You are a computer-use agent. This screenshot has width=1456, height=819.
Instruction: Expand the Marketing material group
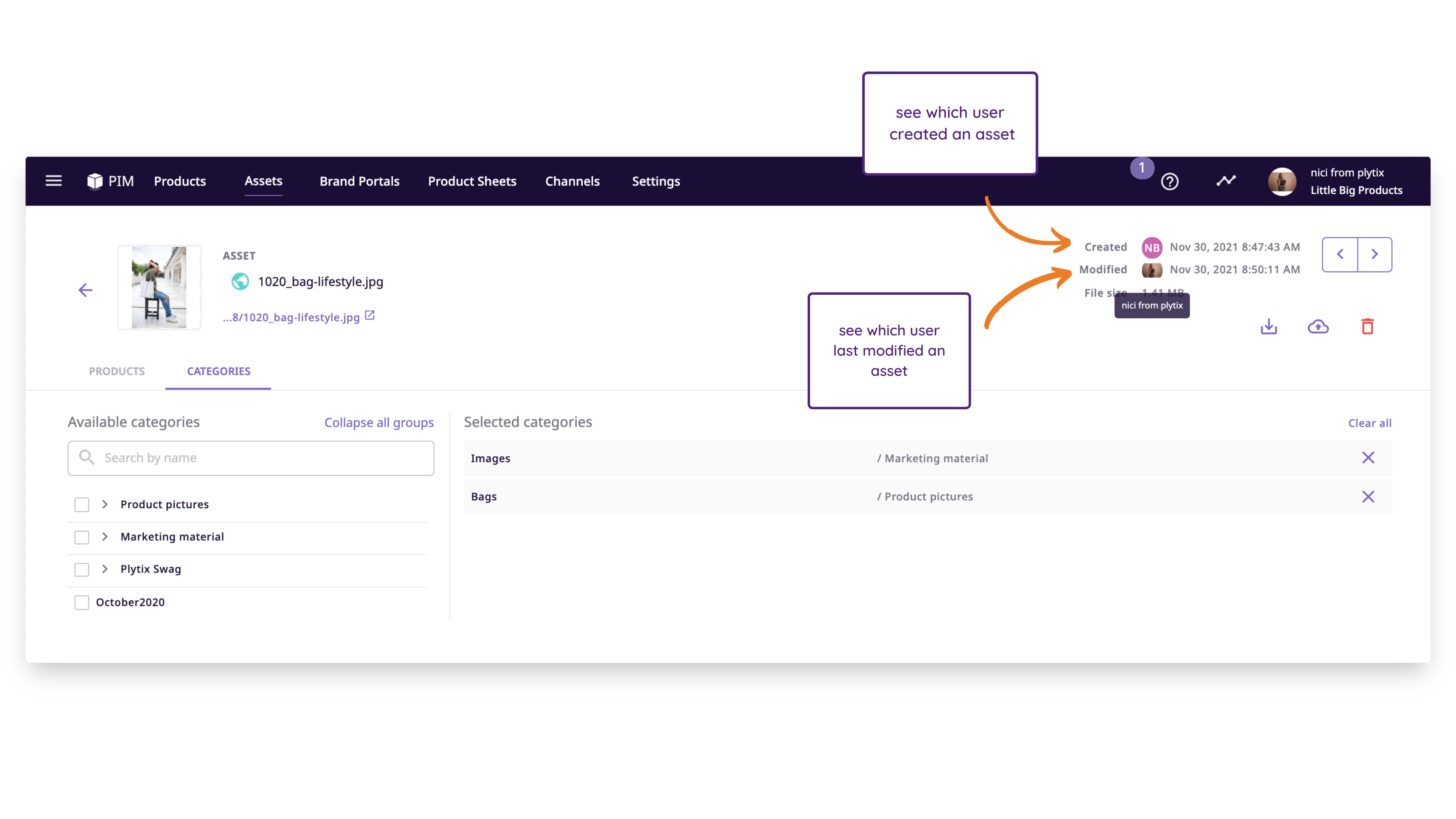pos(105,536)
